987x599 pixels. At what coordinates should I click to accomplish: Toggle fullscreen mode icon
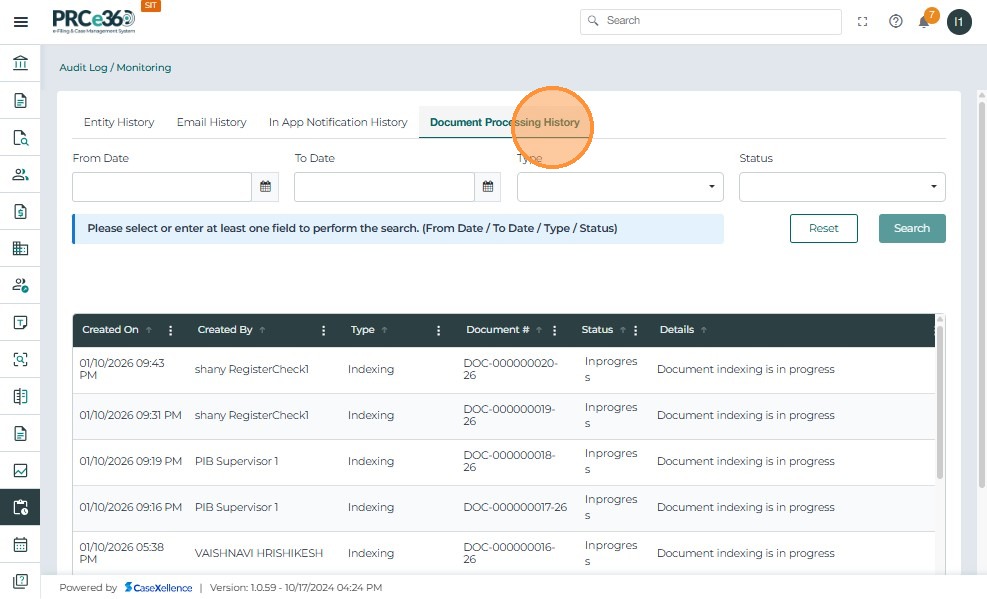(863, 21)
